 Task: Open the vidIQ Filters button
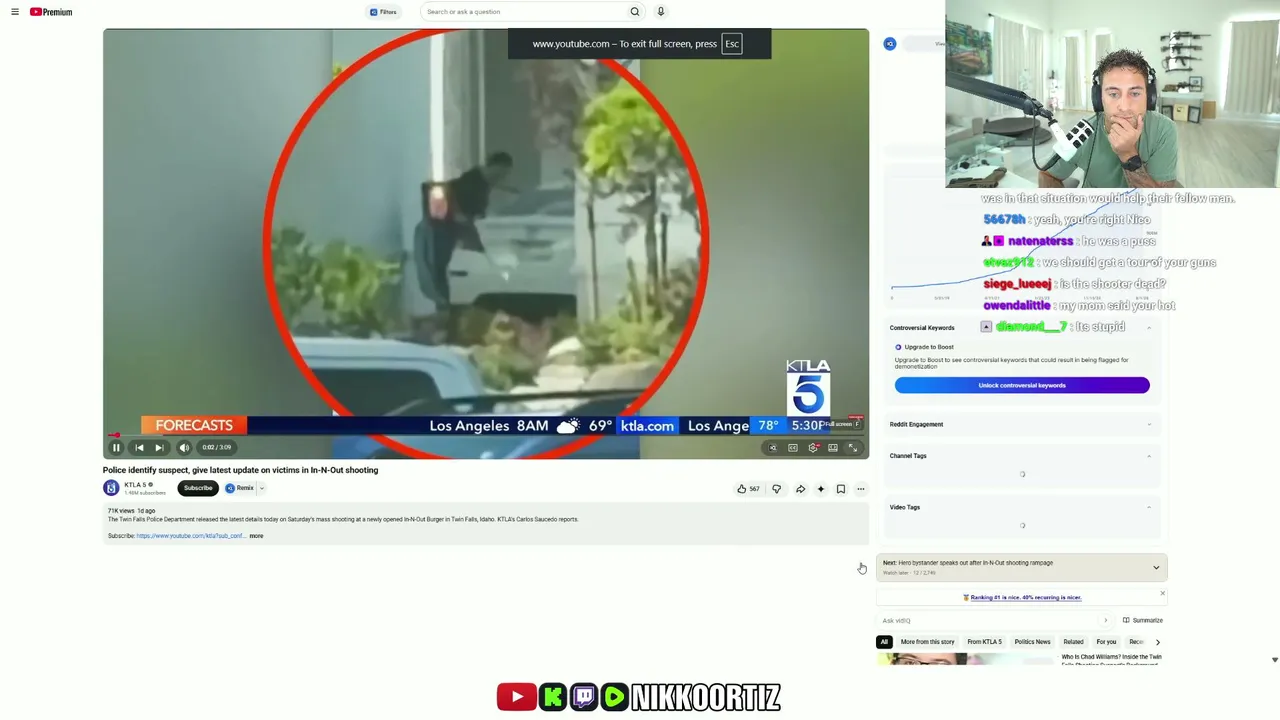[383, 12]
